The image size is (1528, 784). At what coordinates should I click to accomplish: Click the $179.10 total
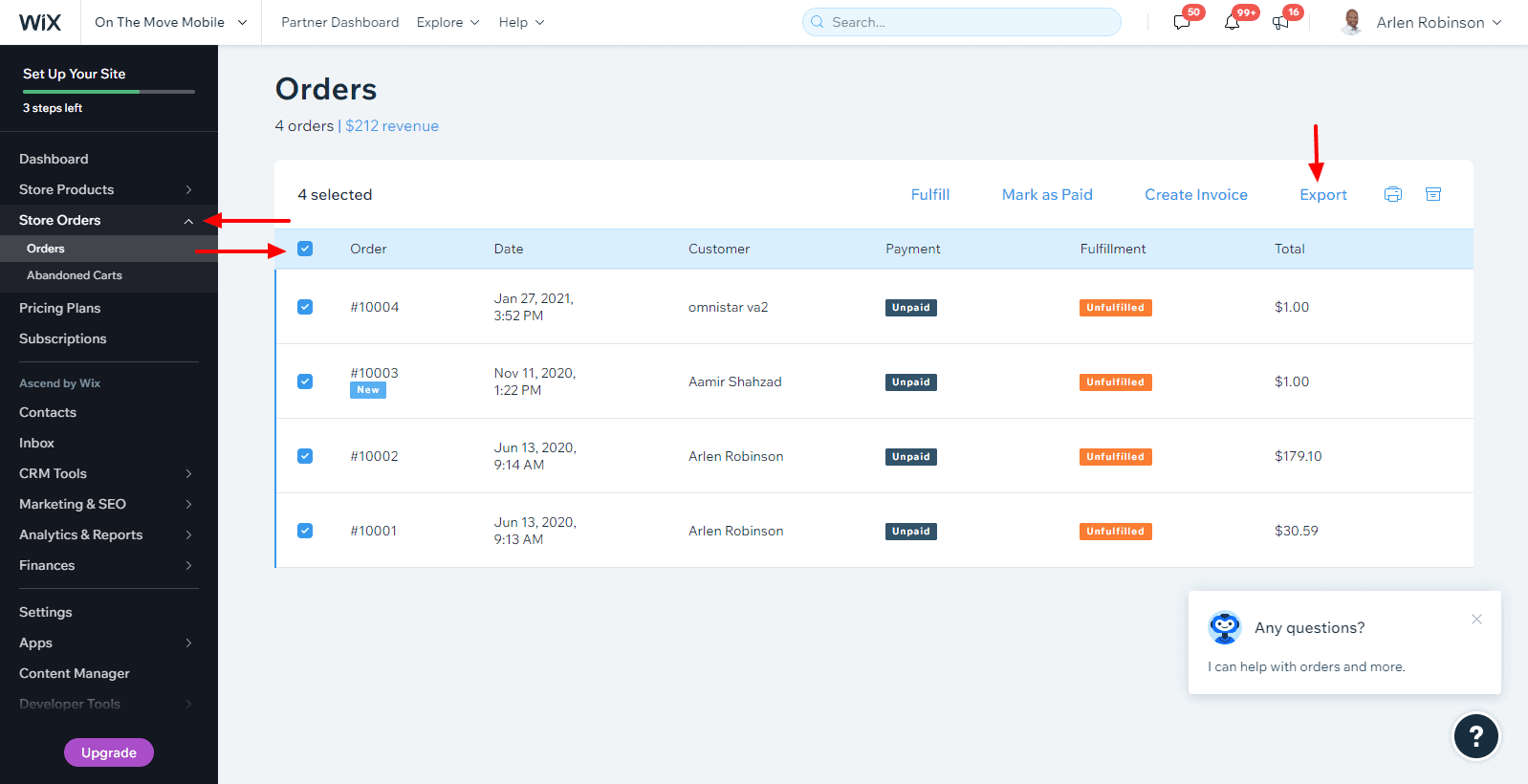(x=1299, y=456)
